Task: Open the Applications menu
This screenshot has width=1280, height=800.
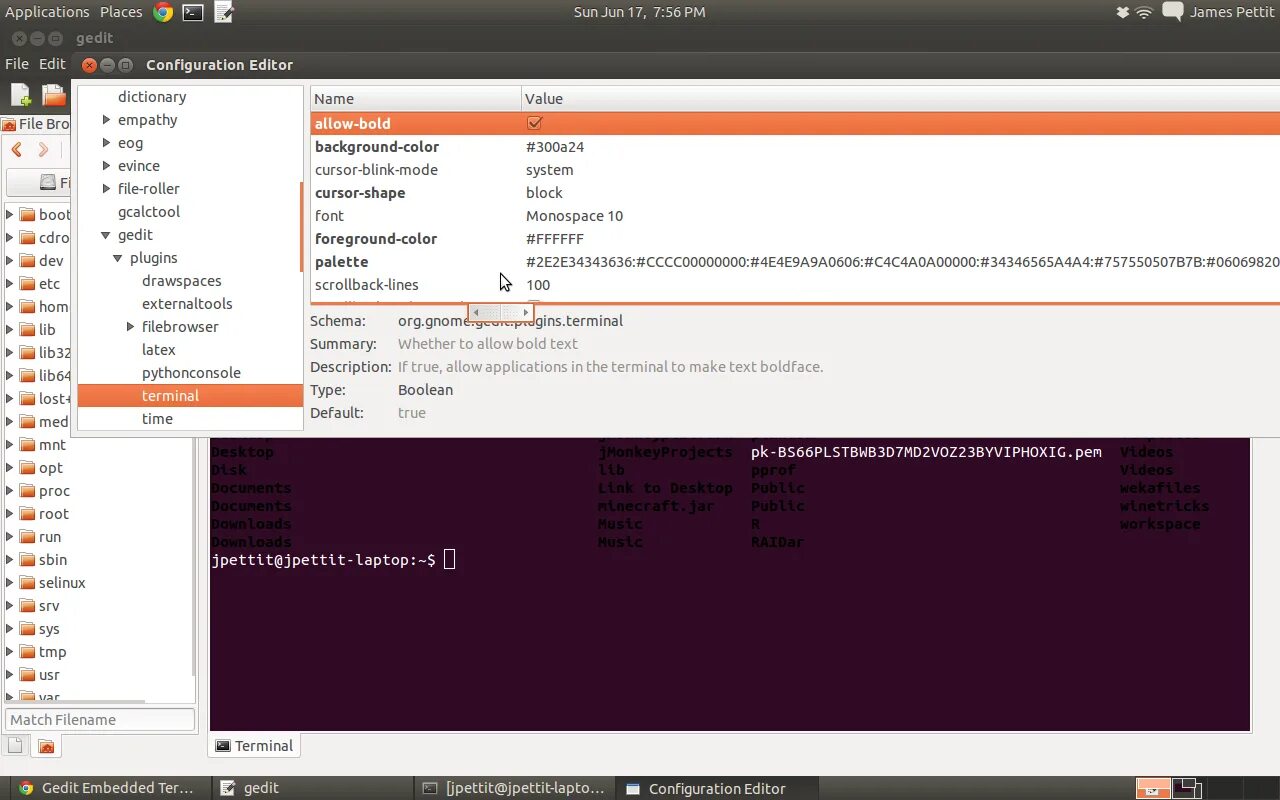Action: [x=47, y=12]
